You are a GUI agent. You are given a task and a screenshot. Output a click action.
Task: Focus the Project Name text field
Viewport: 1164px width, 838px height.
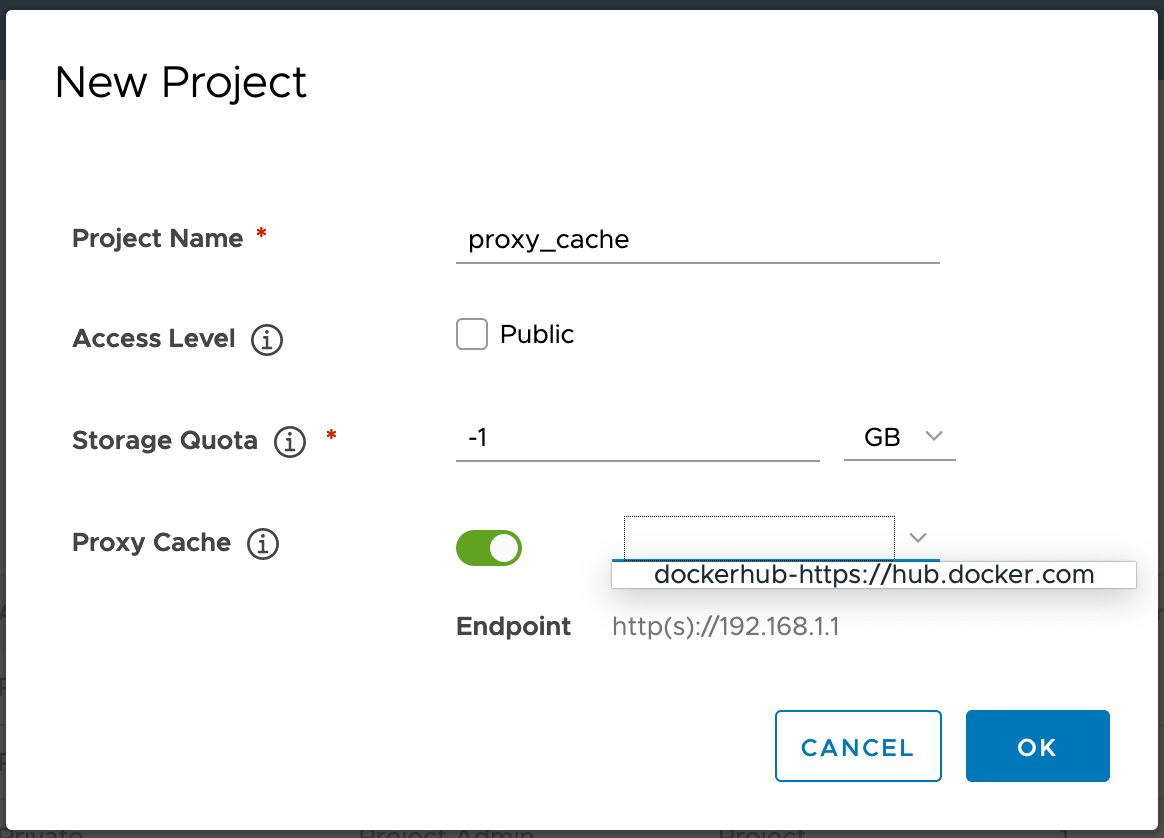tap(697, 240)
